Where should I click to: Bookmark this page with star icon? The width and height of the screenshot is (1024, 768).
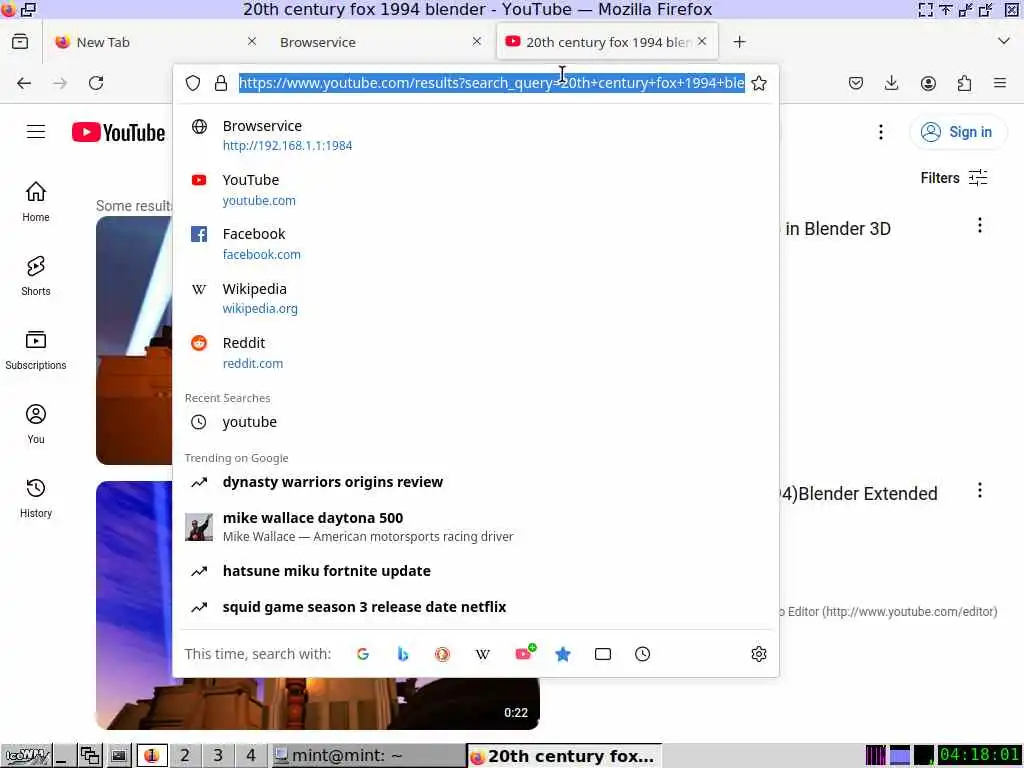[x=759, y=83]
